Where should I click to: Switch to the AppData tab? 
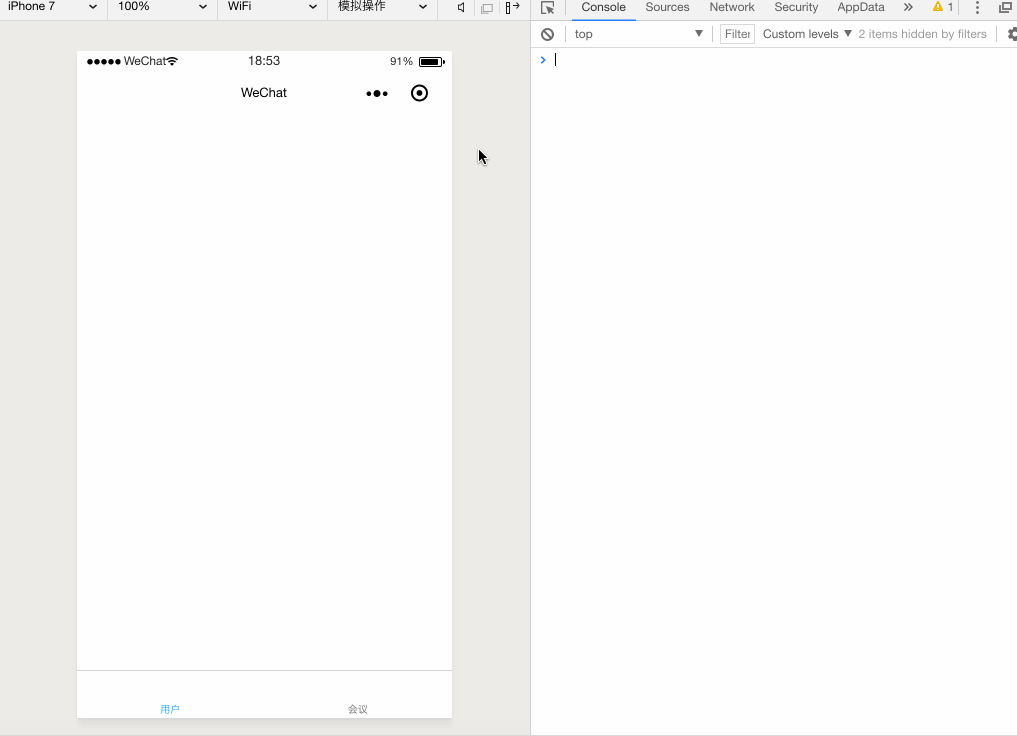click(x=861, y=8)
